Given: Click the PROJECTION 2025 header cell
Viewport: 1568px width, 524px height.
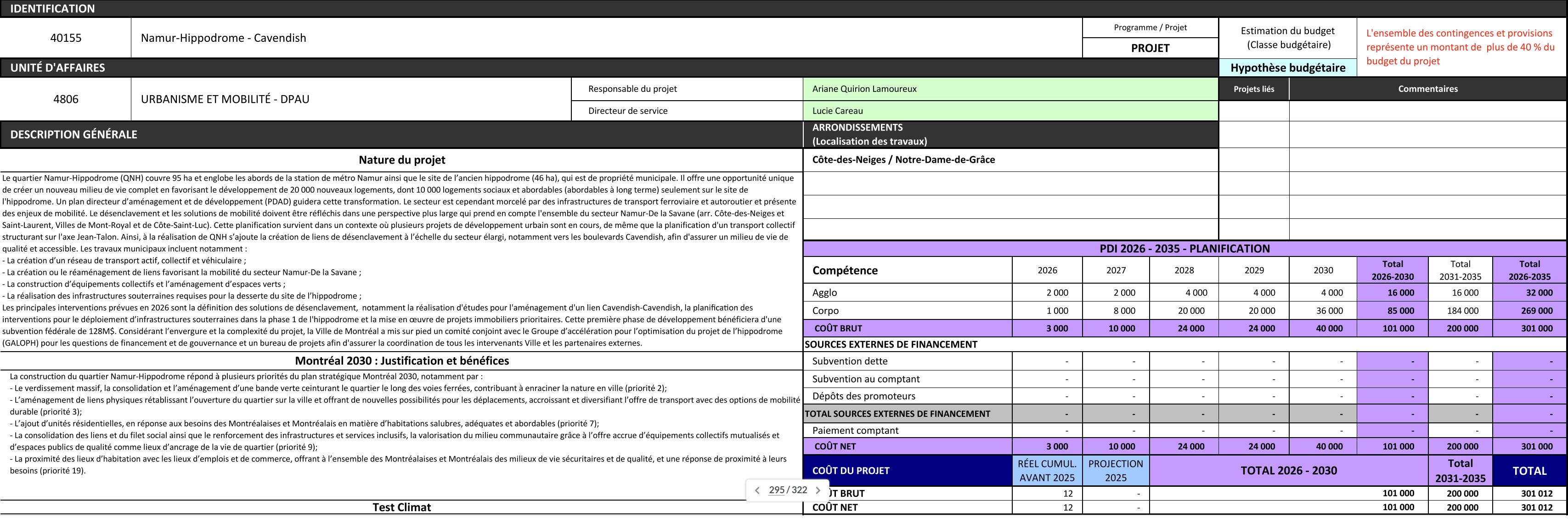Looking at the screenshot, I should click(1115, 470).
